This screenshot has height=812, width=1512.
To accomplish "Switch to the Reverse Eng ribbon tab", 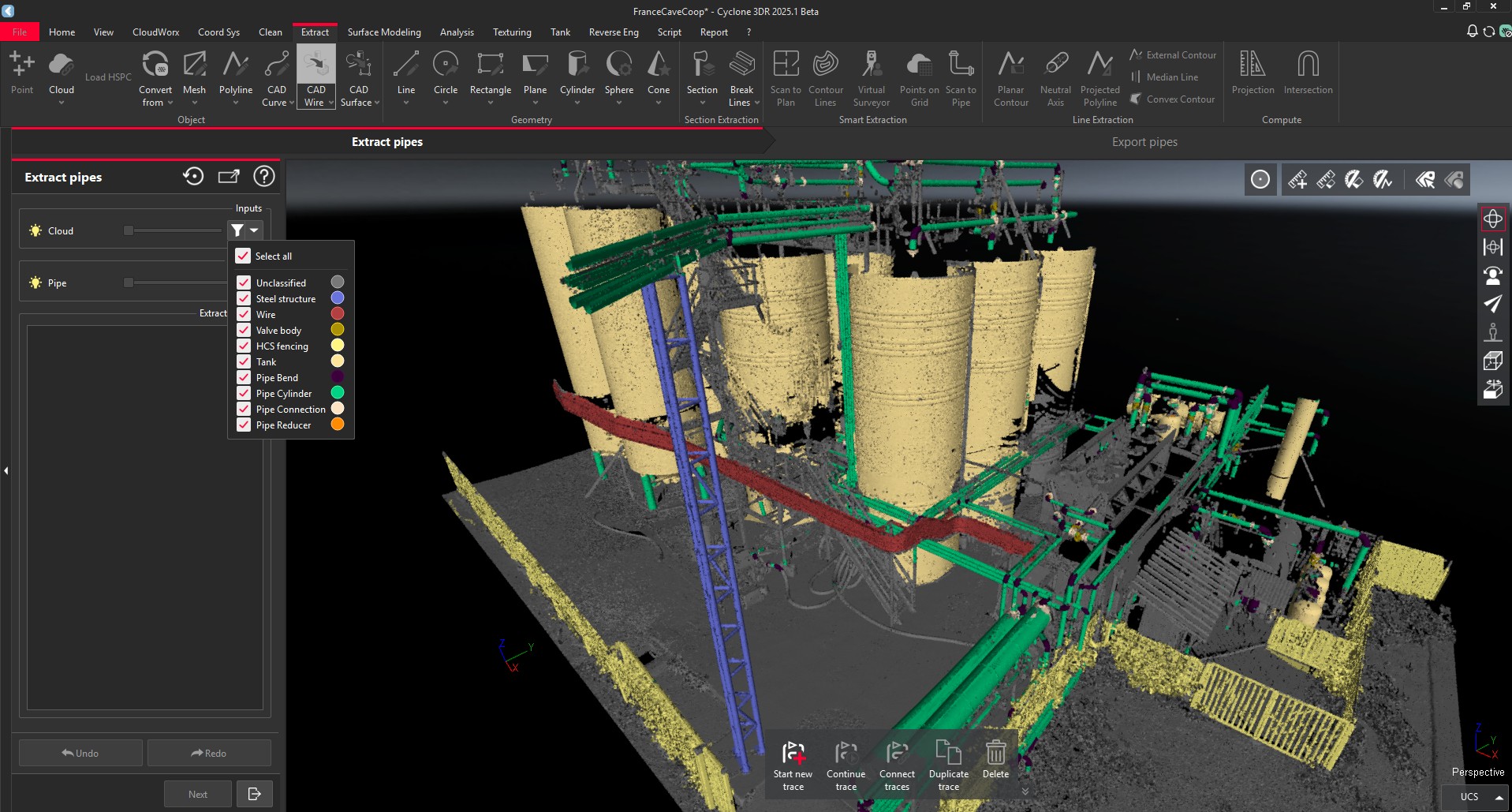I will 613,32.
